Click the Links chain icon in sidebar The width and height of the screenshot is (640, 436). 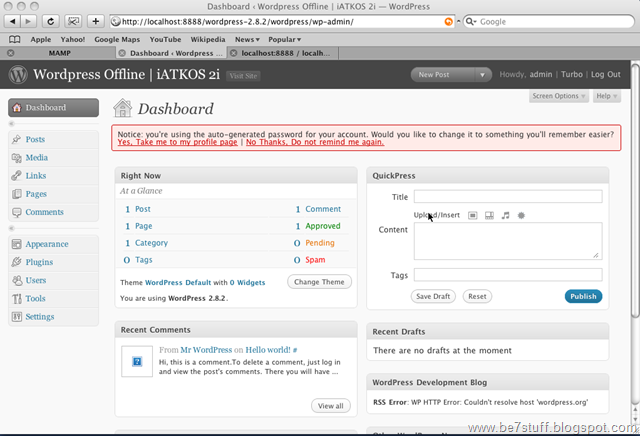(x=16, y=176)
